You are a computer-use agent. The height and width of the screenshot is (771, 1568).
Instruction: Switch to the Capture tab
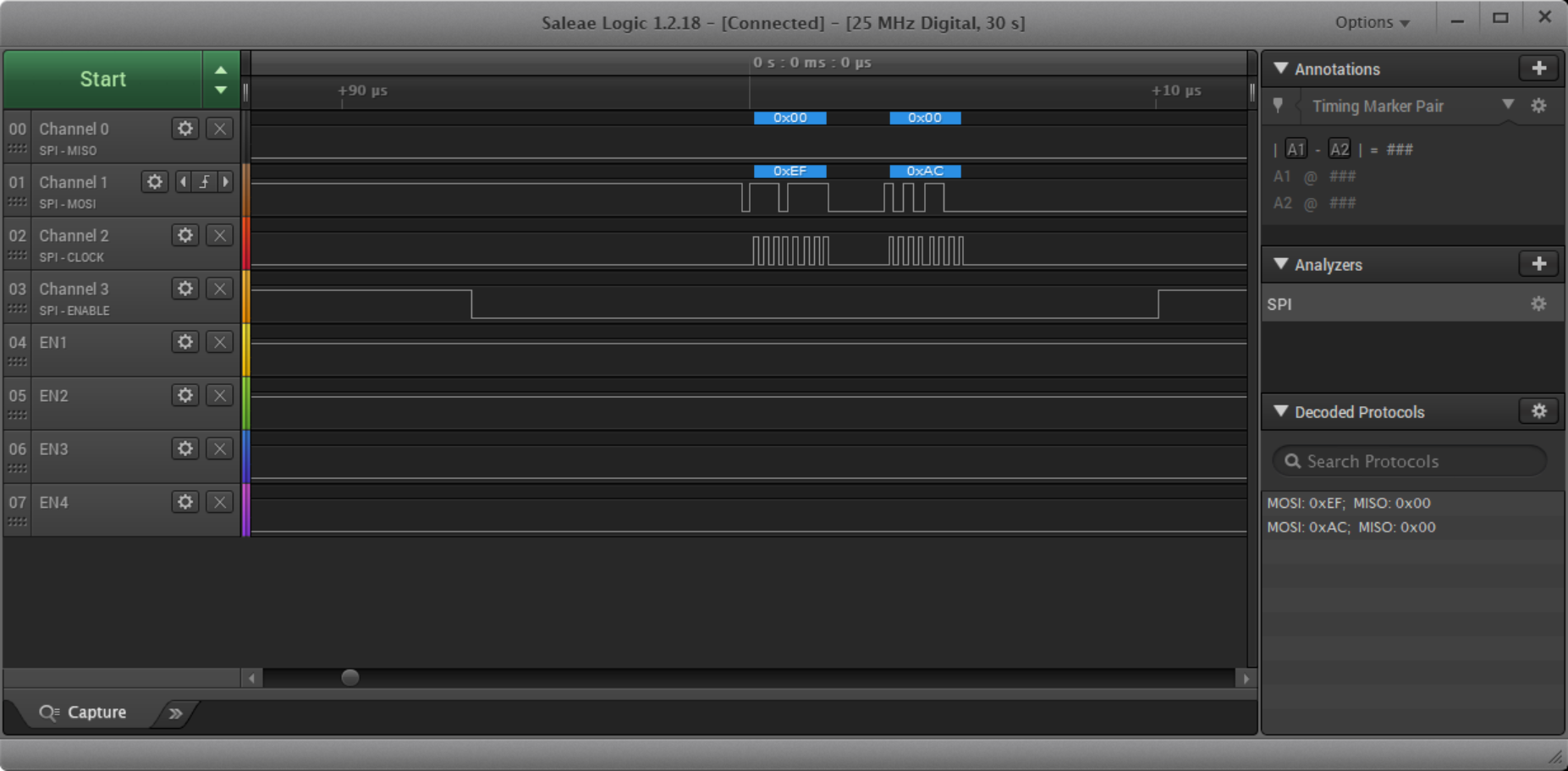point(84,713)
